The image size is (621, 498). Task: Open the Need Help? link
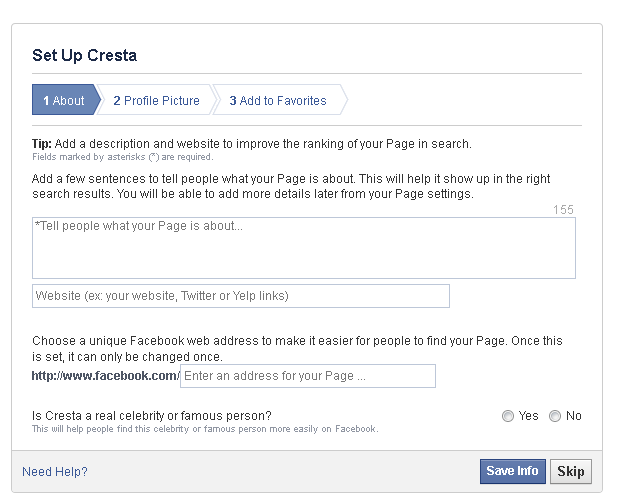click(x=55, y=471)
